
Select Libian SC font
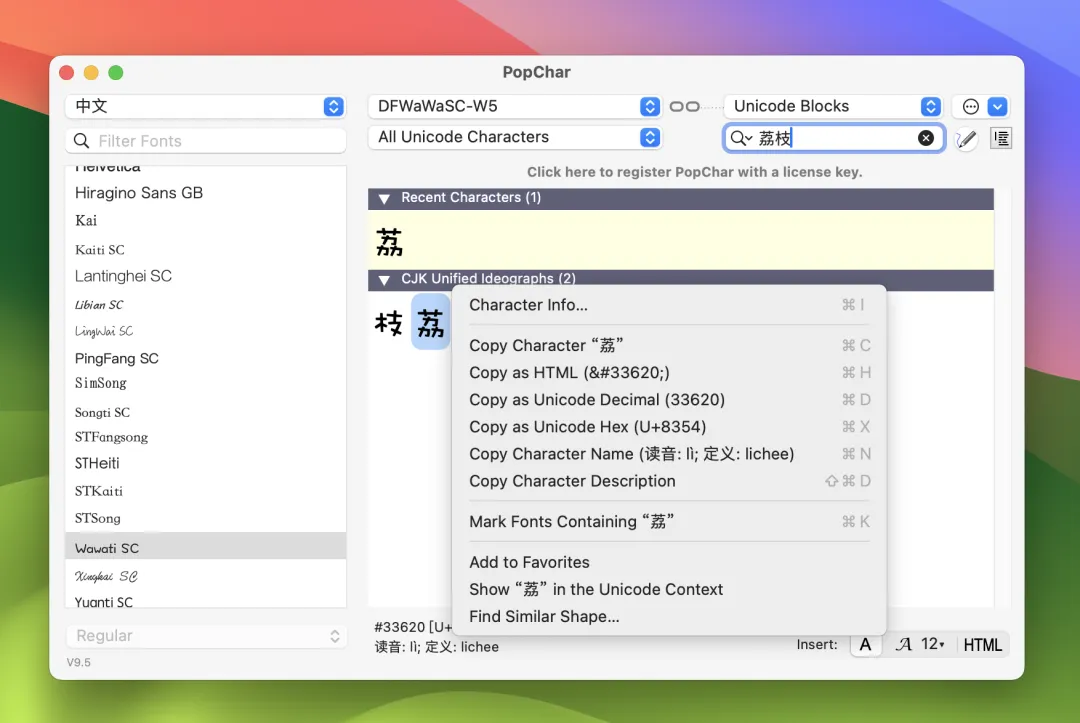tap(205, 304)
